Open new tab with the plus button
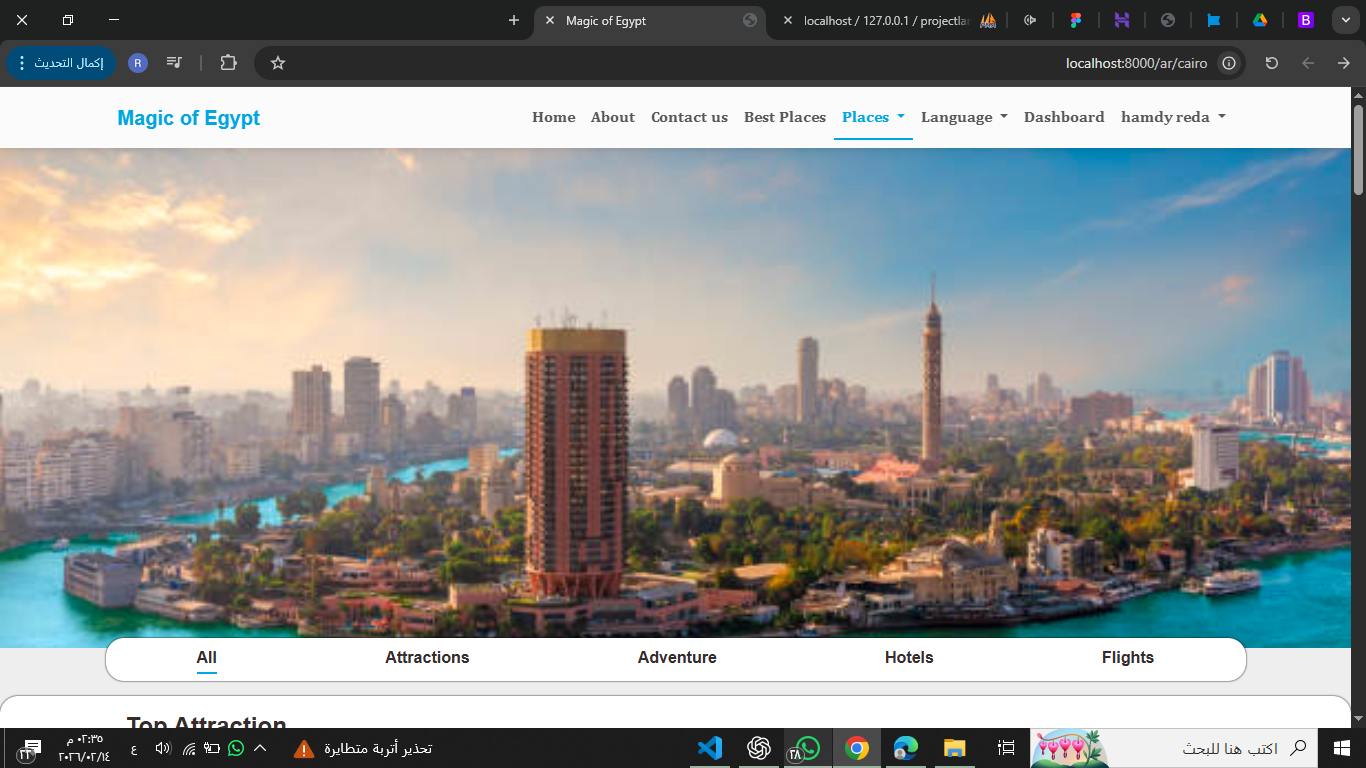Viewport: 1366px width, 768px height. click(x=514, y=20)
